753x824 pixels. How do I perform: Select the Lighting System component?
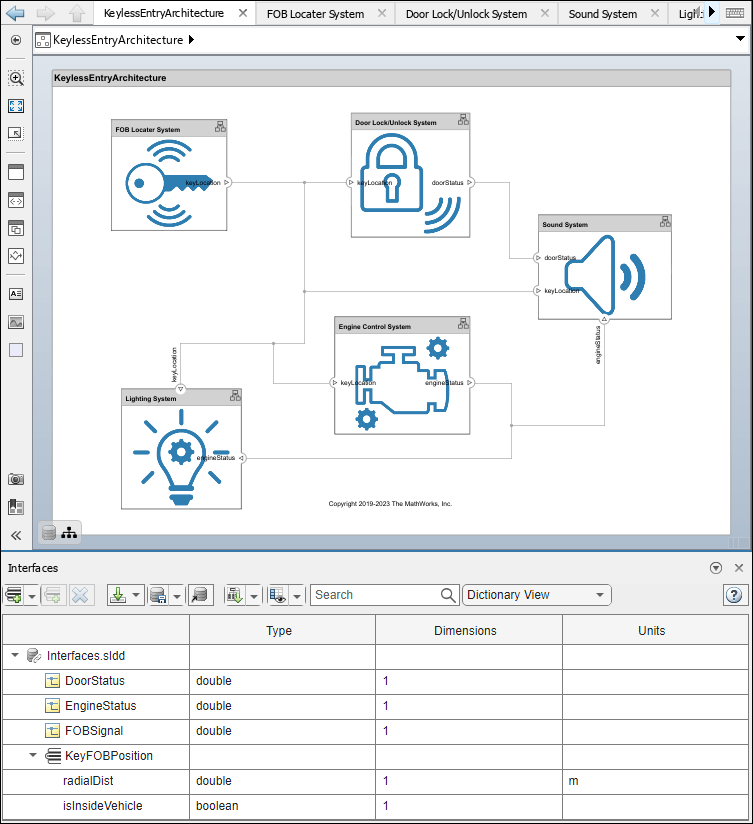181,449
